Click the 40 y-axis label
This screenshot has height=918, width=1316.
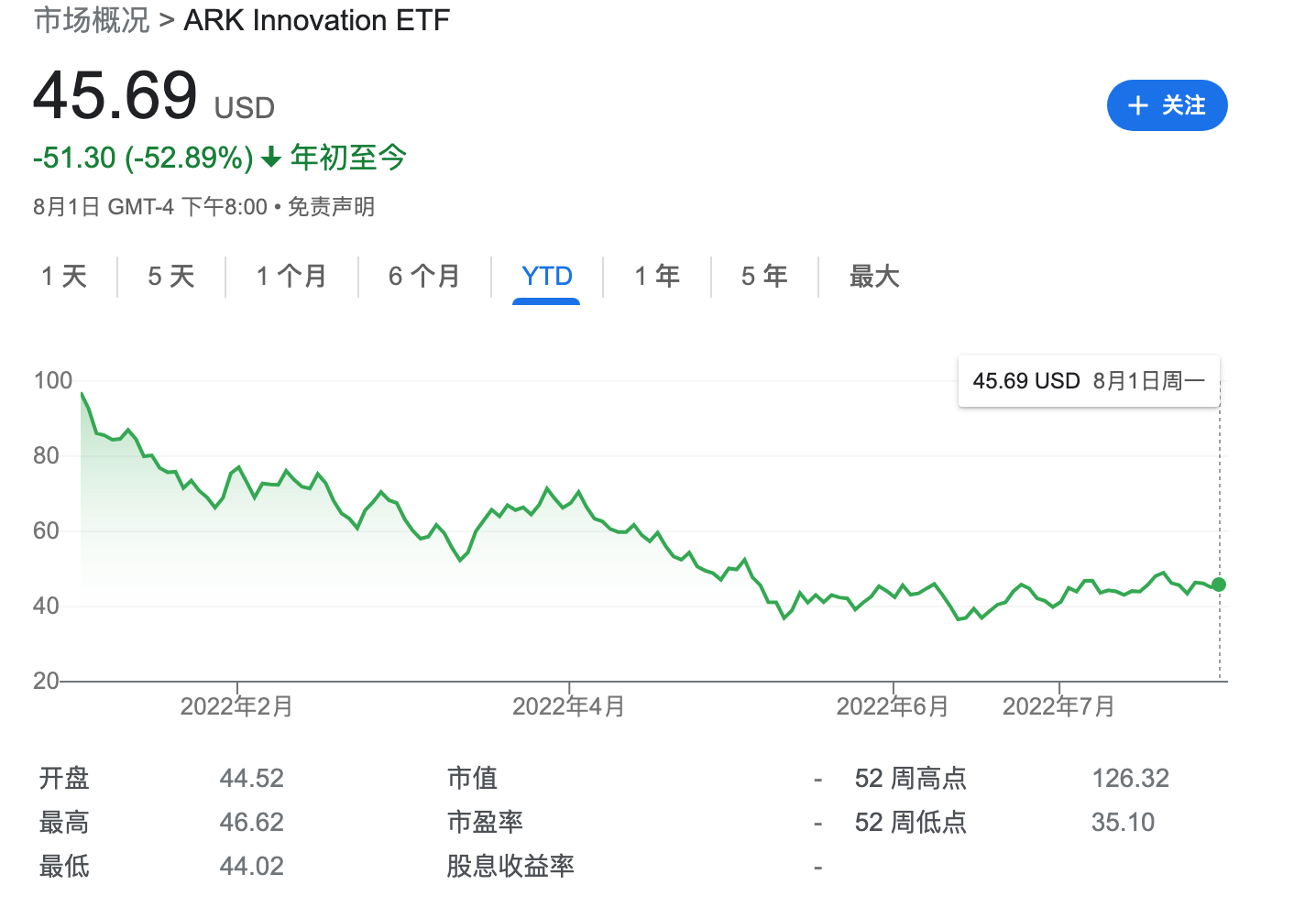click(47, 606)
